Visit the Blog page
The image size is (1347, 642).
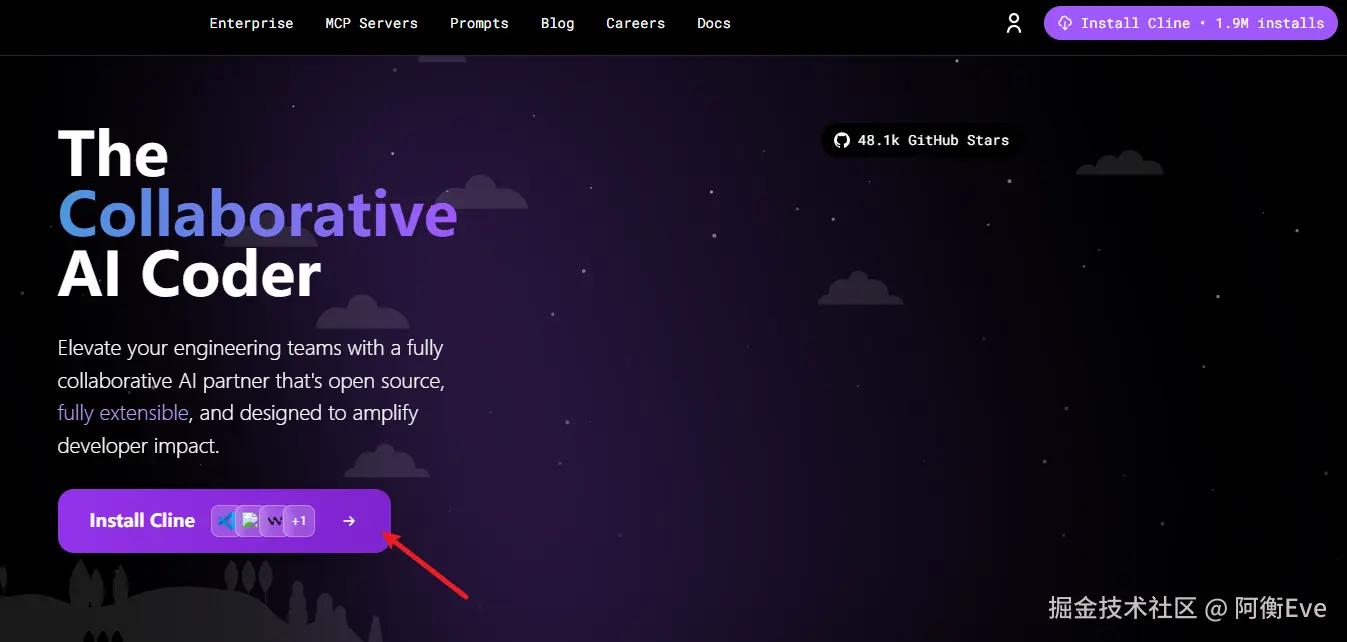557,23
